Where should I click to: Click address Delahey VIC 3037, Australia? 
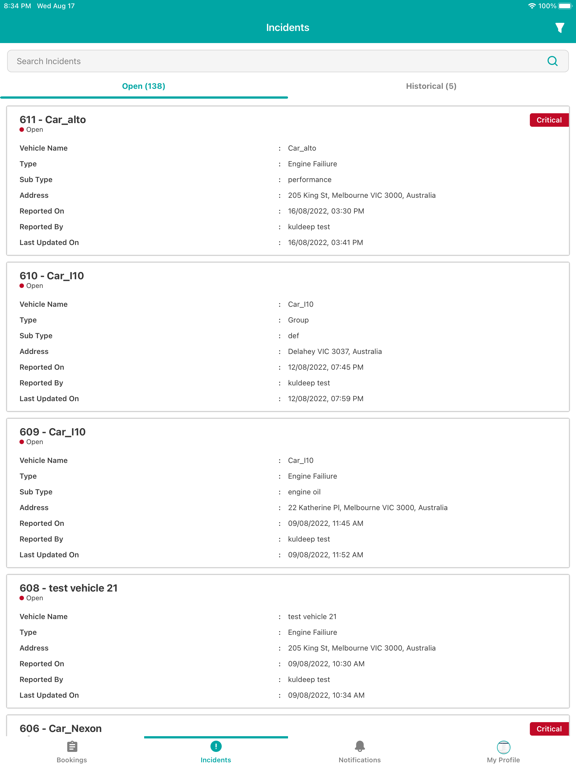335,352
